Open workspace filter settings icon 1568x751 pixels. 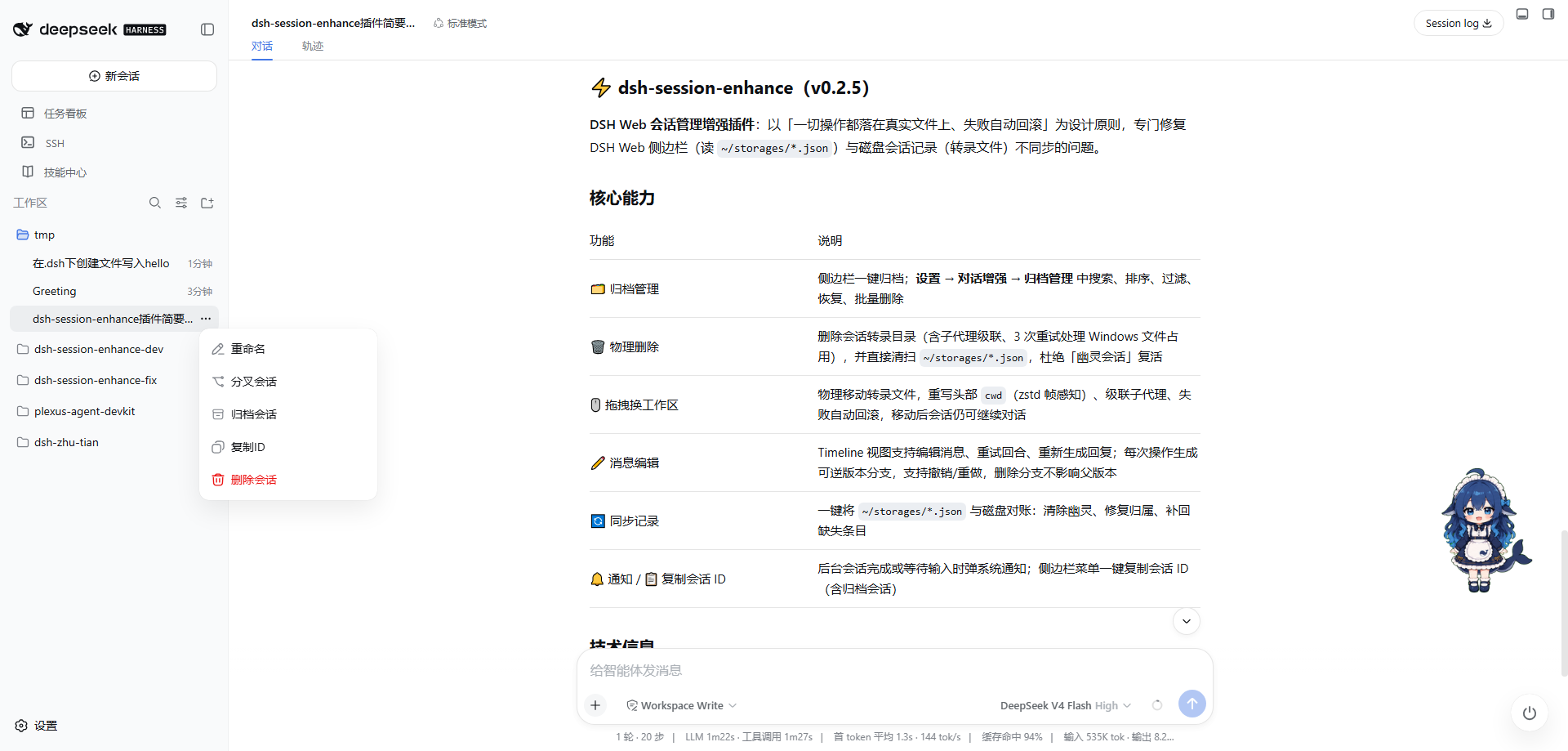pyautogui.click(x=181, y=203)
